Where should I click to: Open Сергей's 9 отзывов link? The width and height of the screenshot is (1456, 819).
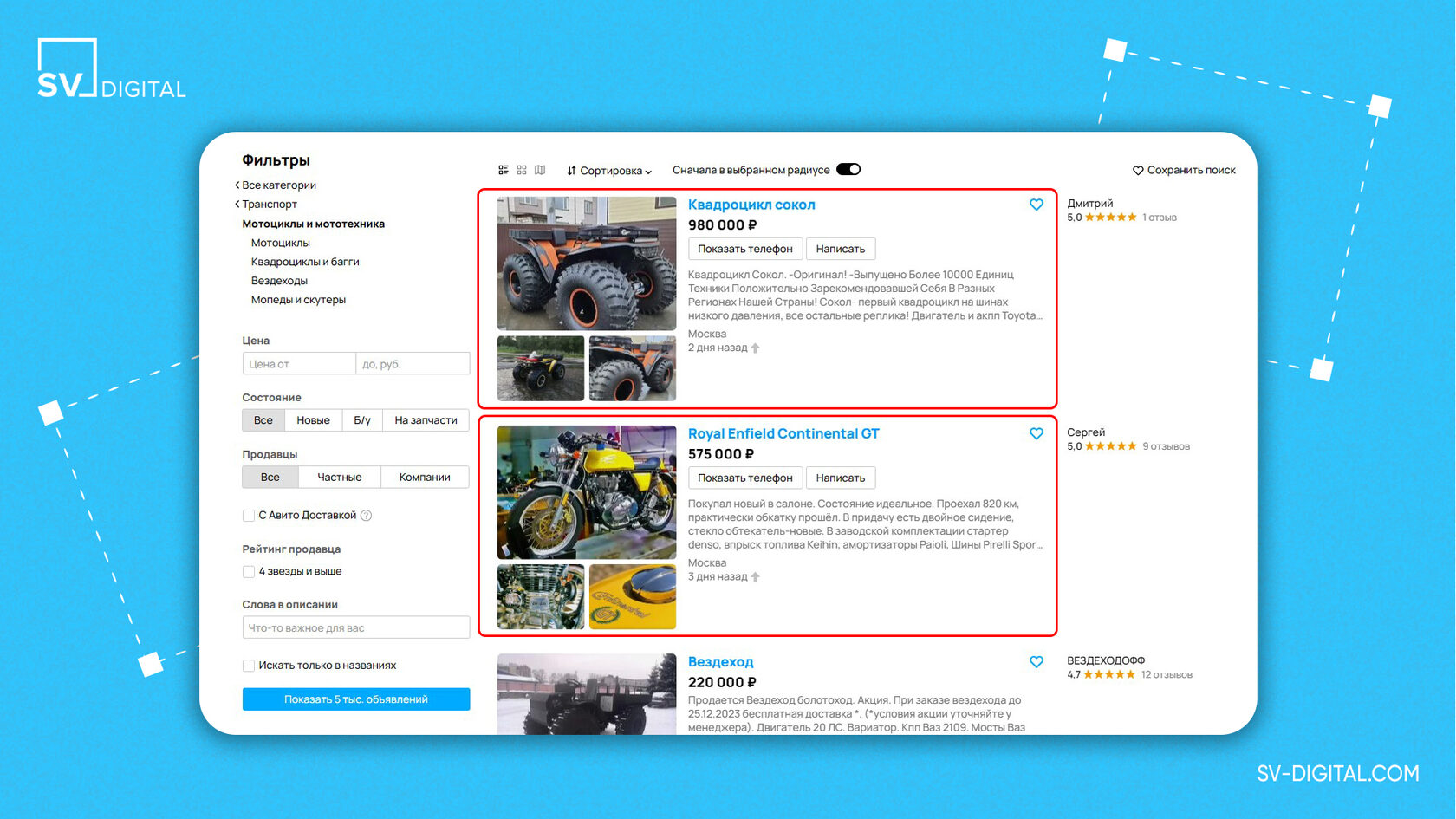tap(1166, 446)
